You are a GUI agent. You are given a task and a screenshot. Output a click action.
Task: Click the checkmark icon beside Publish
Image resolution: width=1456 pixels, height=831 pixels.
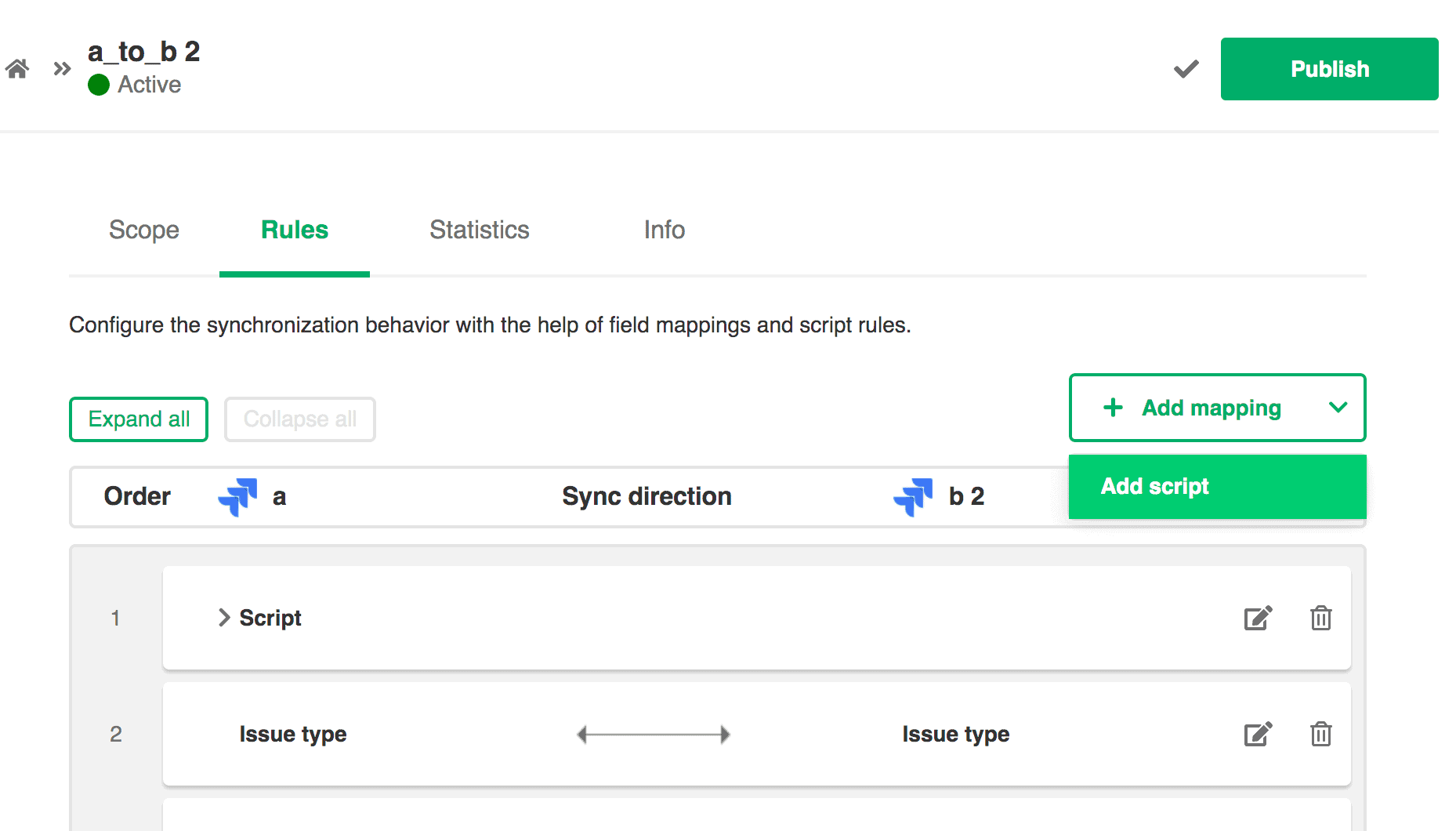(1186, 69)
